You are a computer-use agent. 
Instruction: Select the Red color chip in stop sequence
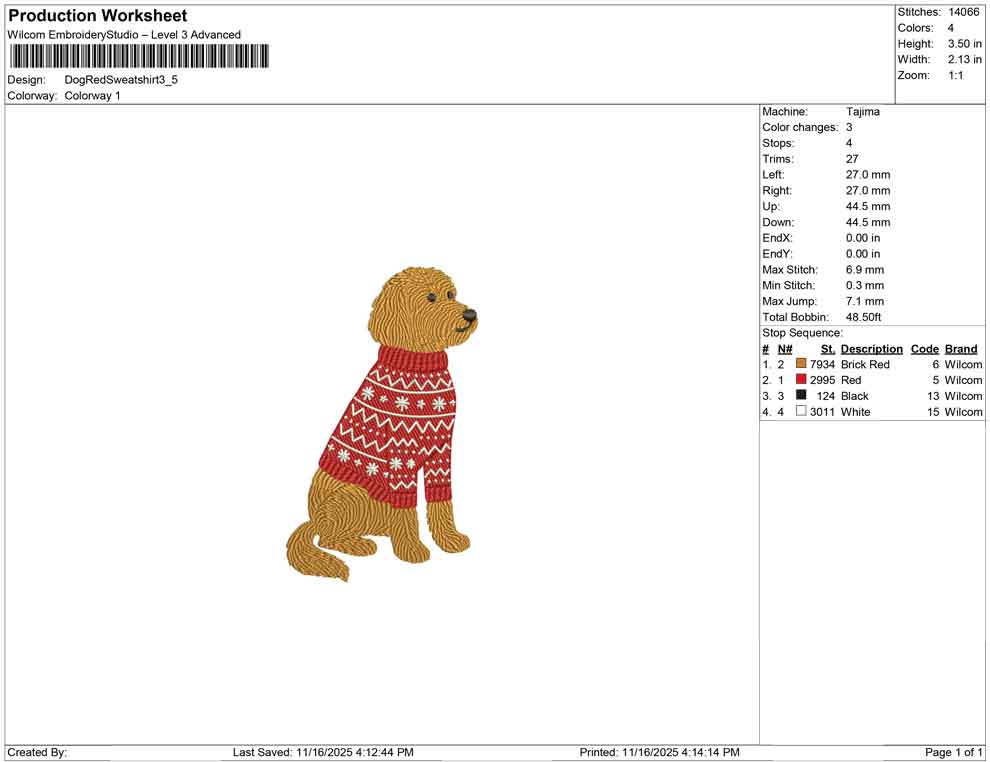(799, 380)
